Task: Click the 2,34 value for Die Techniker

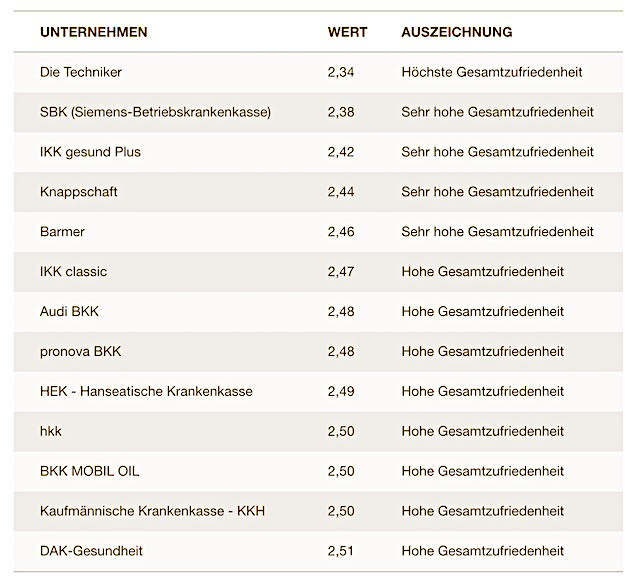Action: coord(341,72)
